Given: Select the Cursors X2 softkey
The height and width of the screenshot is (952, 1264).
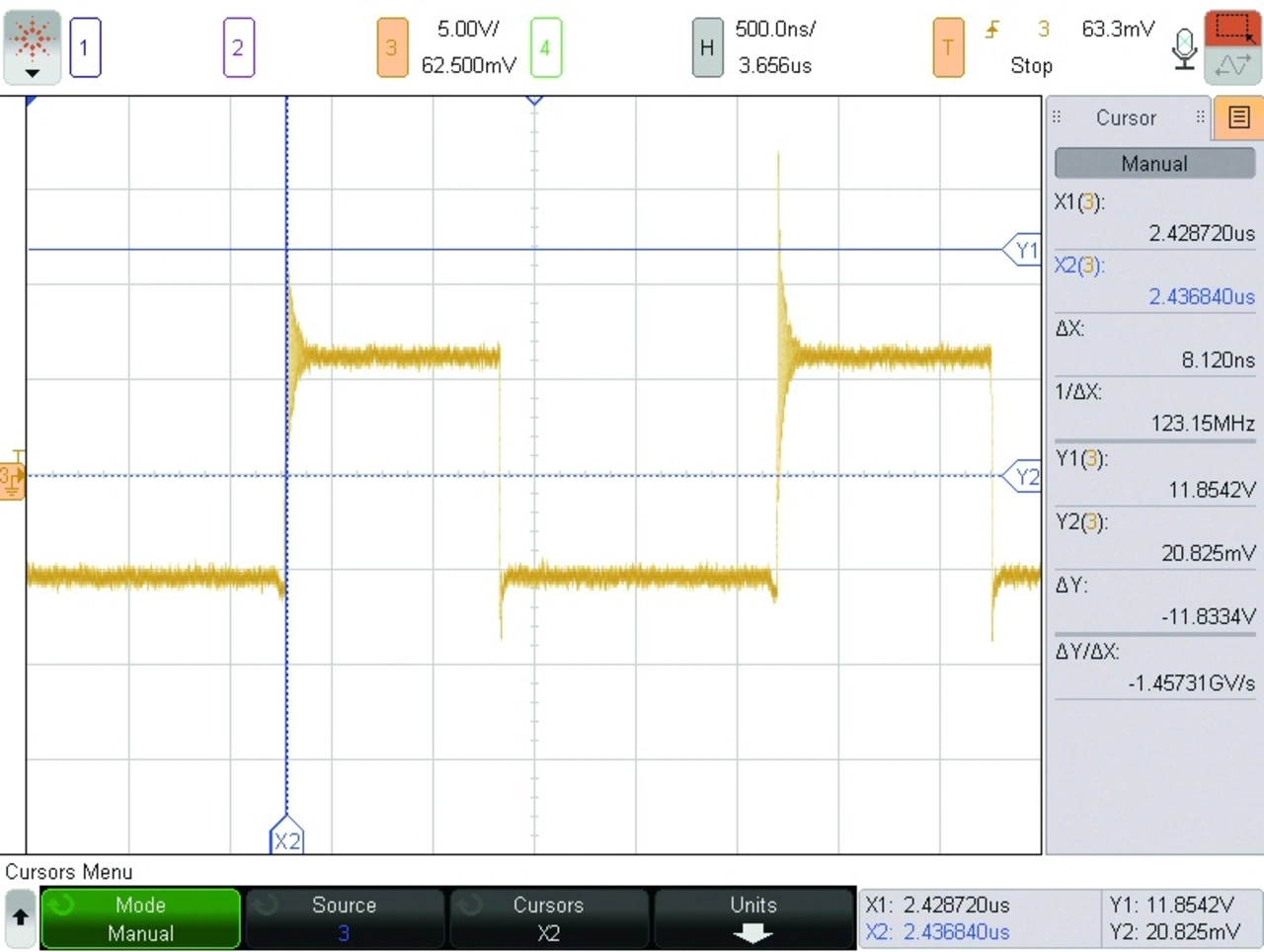Looking at the screenshot, I should point(548,918).
